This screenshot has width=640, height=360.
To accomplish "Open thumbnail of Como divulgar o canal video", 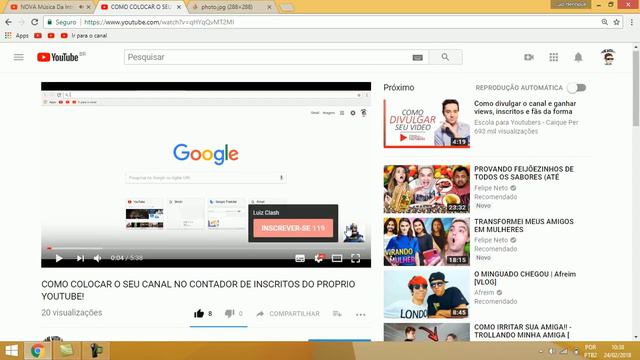I will pyautogui.click(x=427, y=123).
